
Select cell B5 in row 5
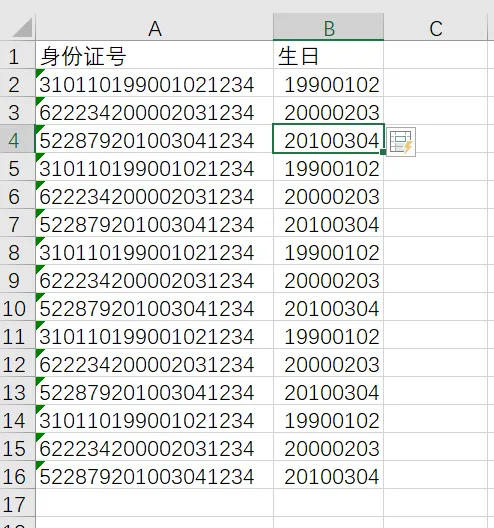point(328,167)
